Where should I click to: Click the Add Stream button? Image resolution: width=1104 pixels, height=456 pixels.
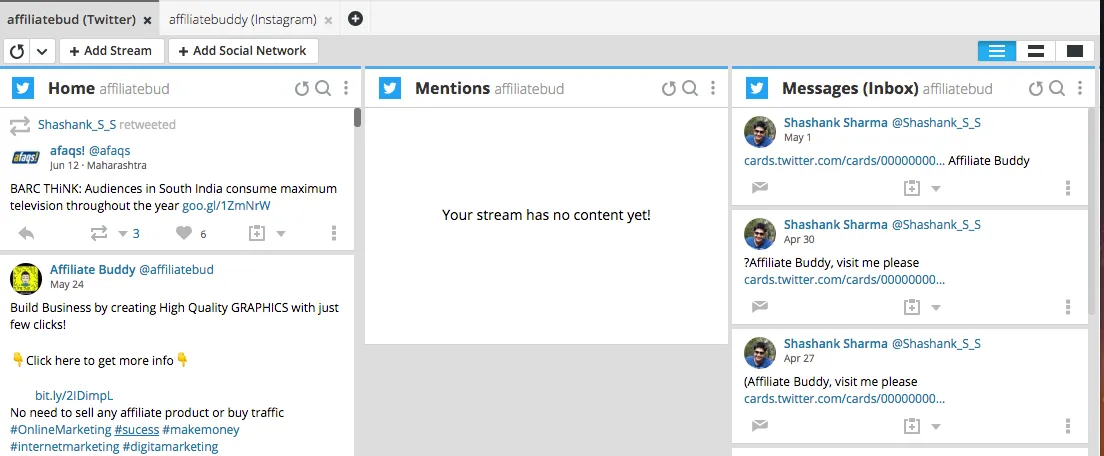pos(112,51)
